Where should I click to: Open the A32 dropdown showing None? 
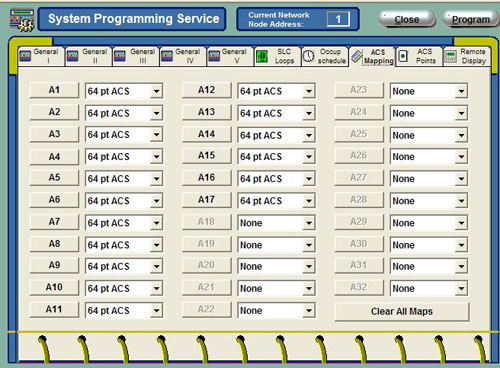461,288
